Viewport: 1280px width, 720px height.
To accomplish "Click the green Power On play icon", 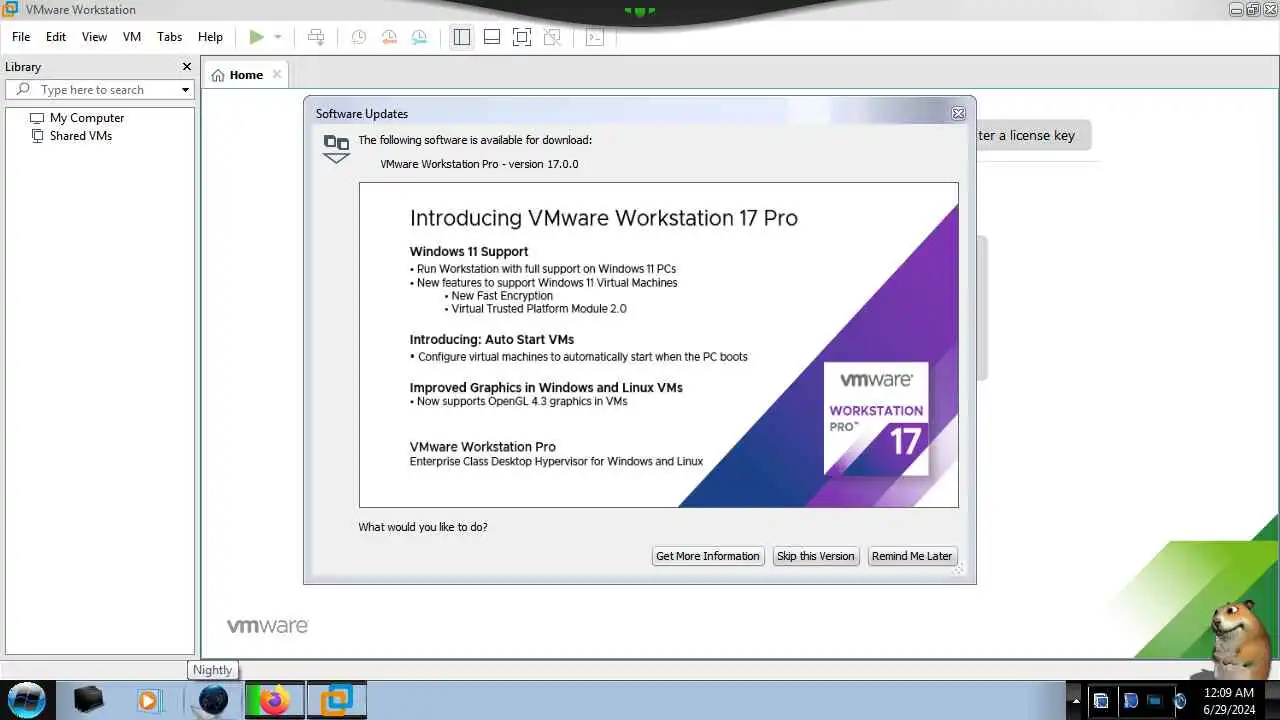I will (x=257, y=37).
